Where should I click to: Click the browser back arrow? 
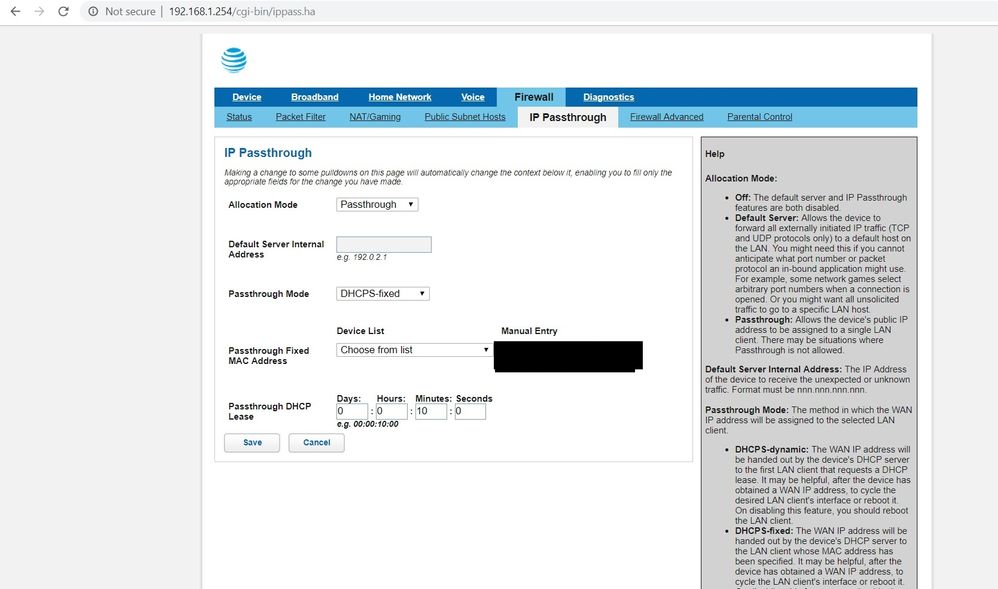pos(15,11)
